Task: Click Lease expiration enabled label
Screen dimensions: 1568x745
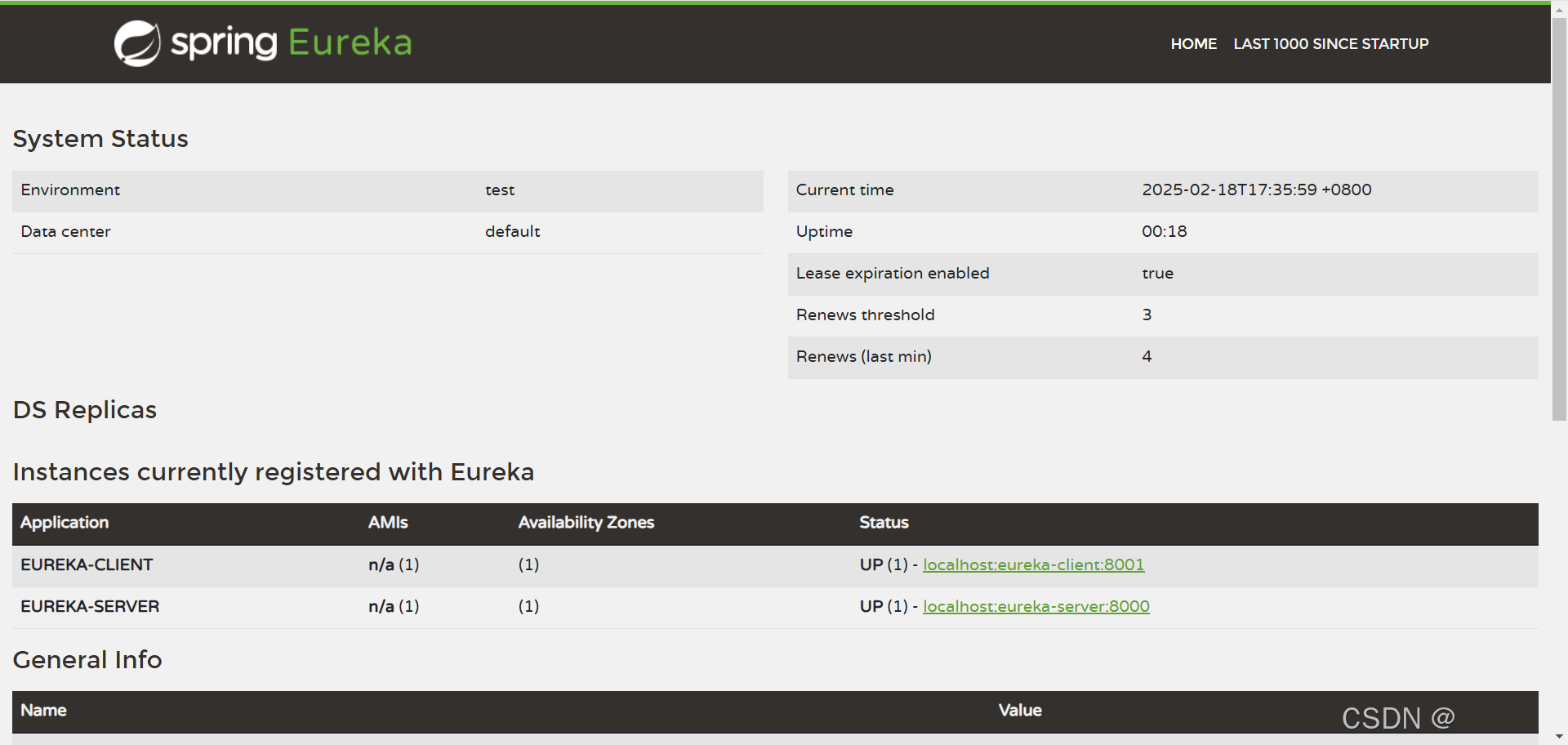Action: [x=893, y=274]
